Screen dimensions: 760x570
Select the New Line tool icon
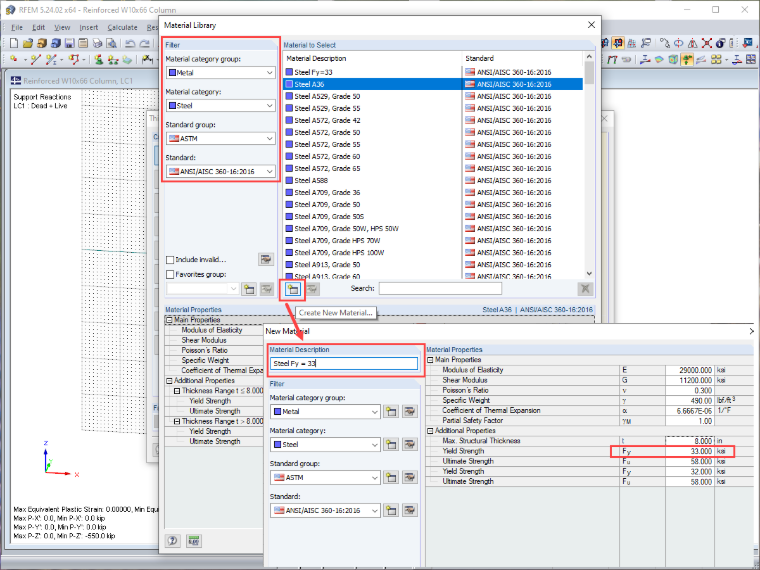35,60
